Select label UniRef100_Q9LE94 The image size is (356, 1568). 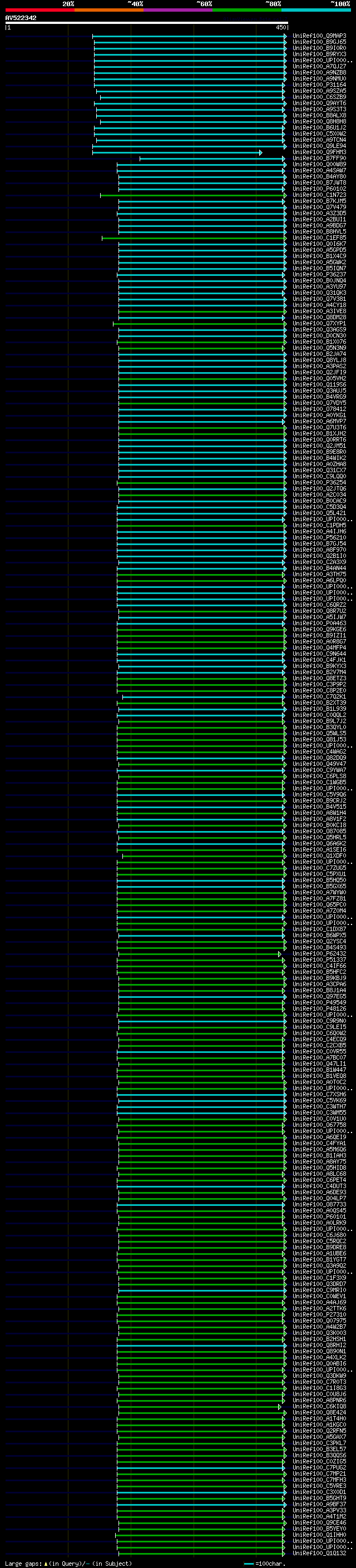(319, 146)
